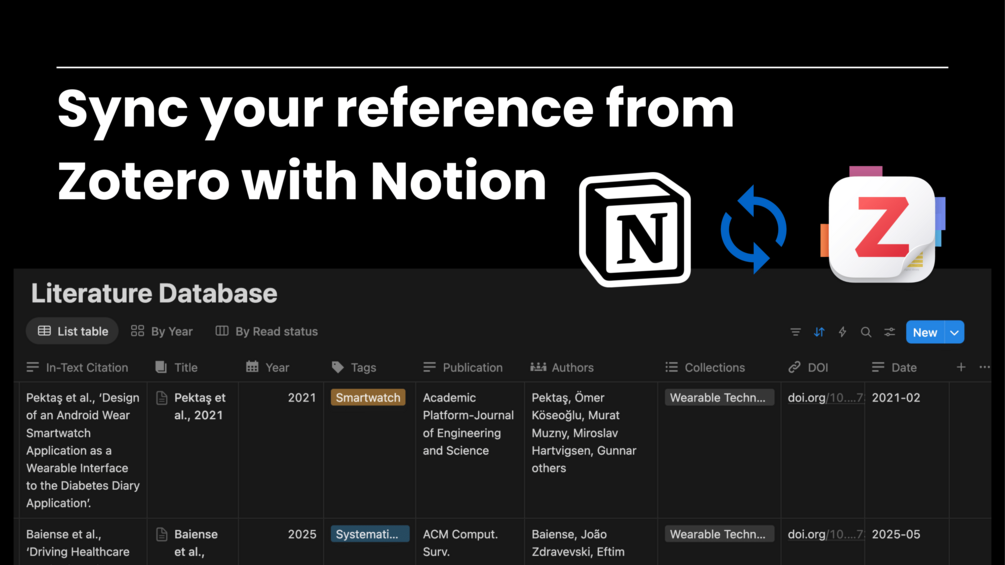1005x565 pixels.
Task: Click the search magnifier icon
Action: [x=866, y=332]
